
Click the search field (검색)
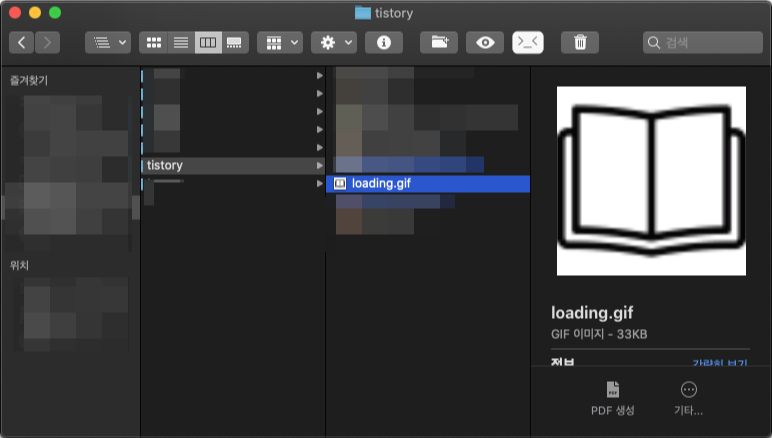point(703,43)
